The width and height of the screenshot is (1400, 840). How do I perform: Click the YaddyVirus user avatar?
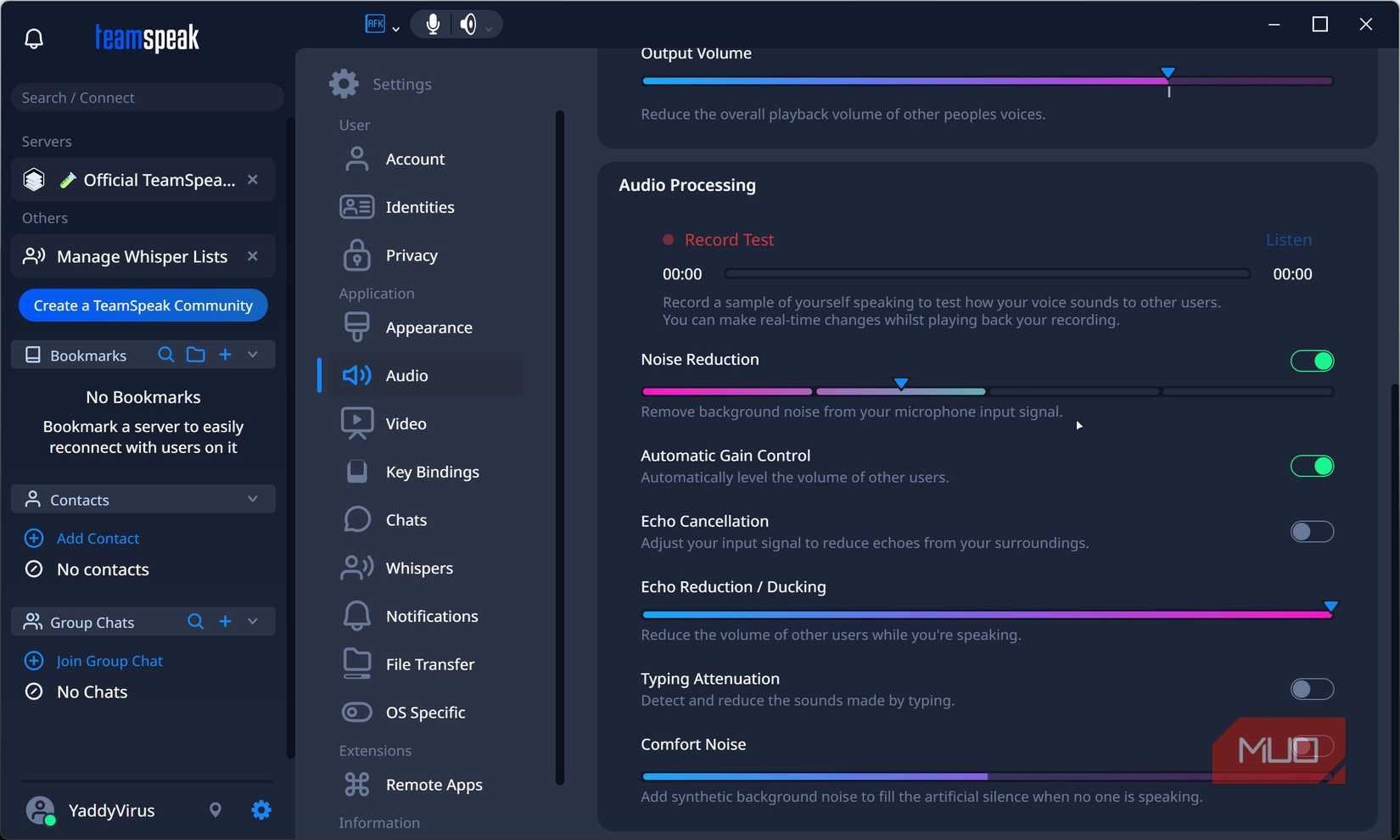coord(40,810)
